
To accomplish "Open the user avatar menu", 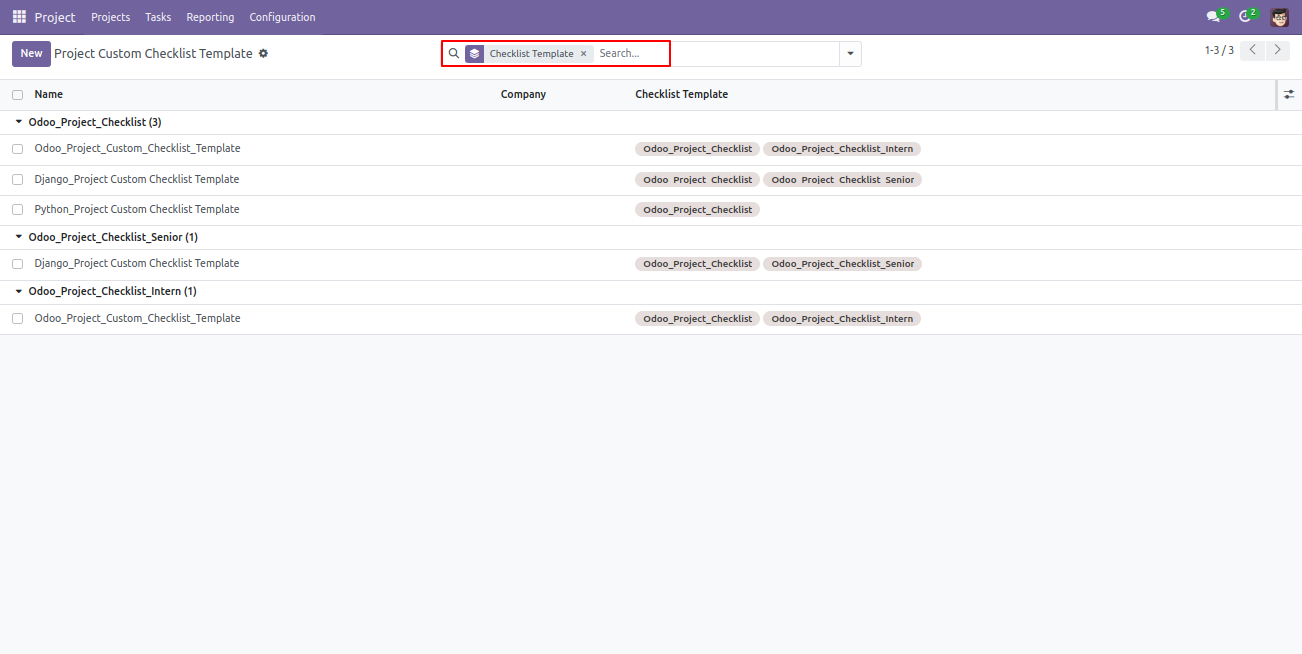I will click(x=1280, y=17).
